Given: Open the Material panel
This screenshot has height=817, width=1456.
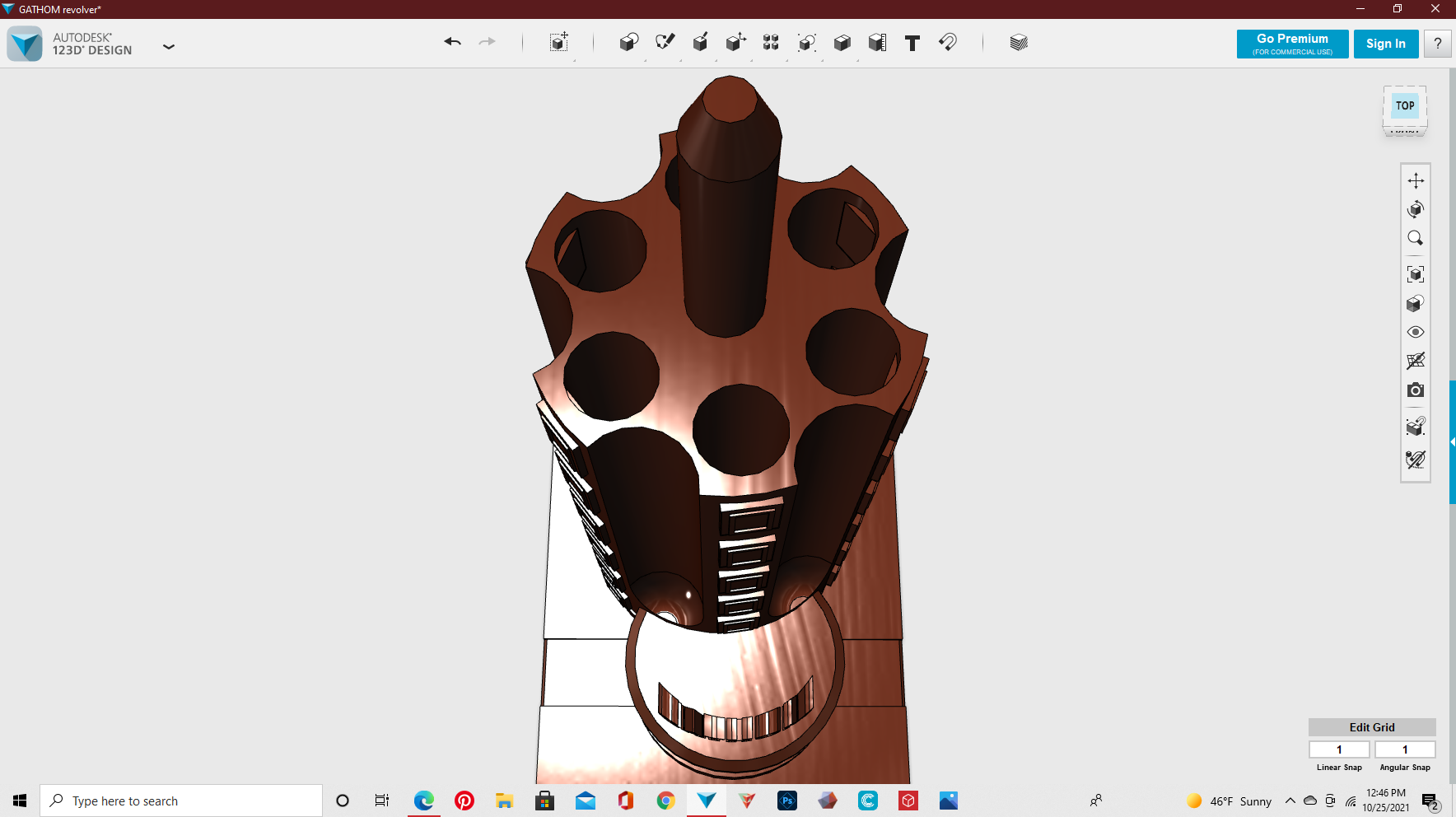Looking at the screenshot, I should (x=1019, y=42).
